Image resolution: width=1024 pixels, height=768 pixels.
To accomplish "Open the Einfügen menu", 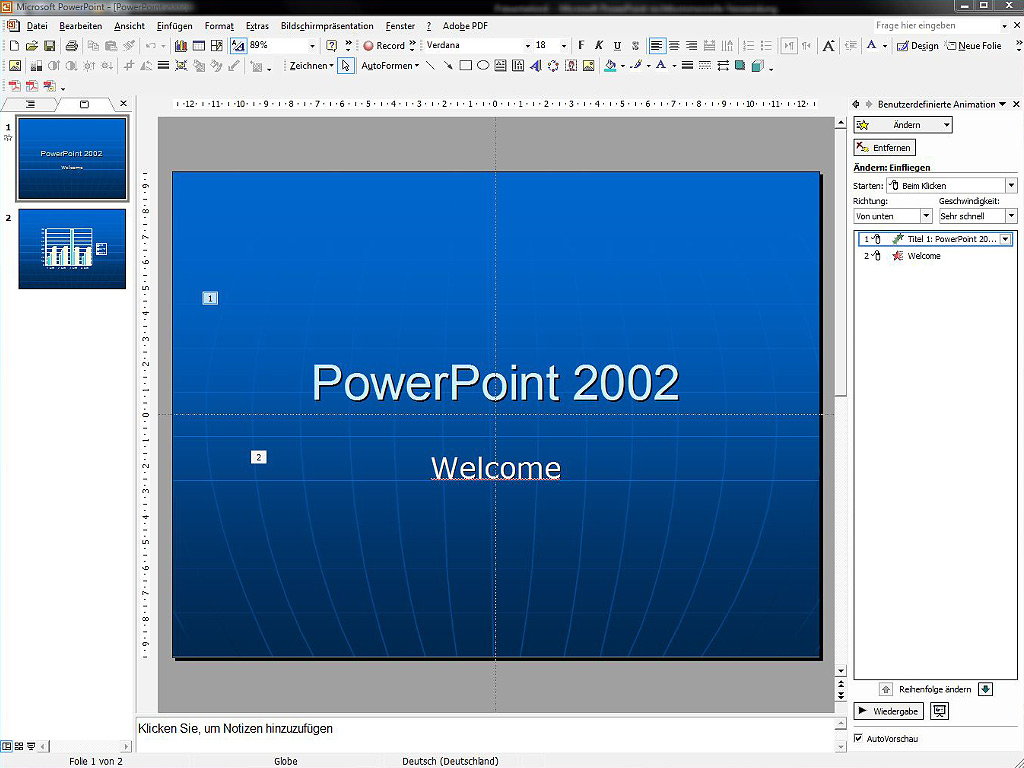I will (x=174, y=26).
